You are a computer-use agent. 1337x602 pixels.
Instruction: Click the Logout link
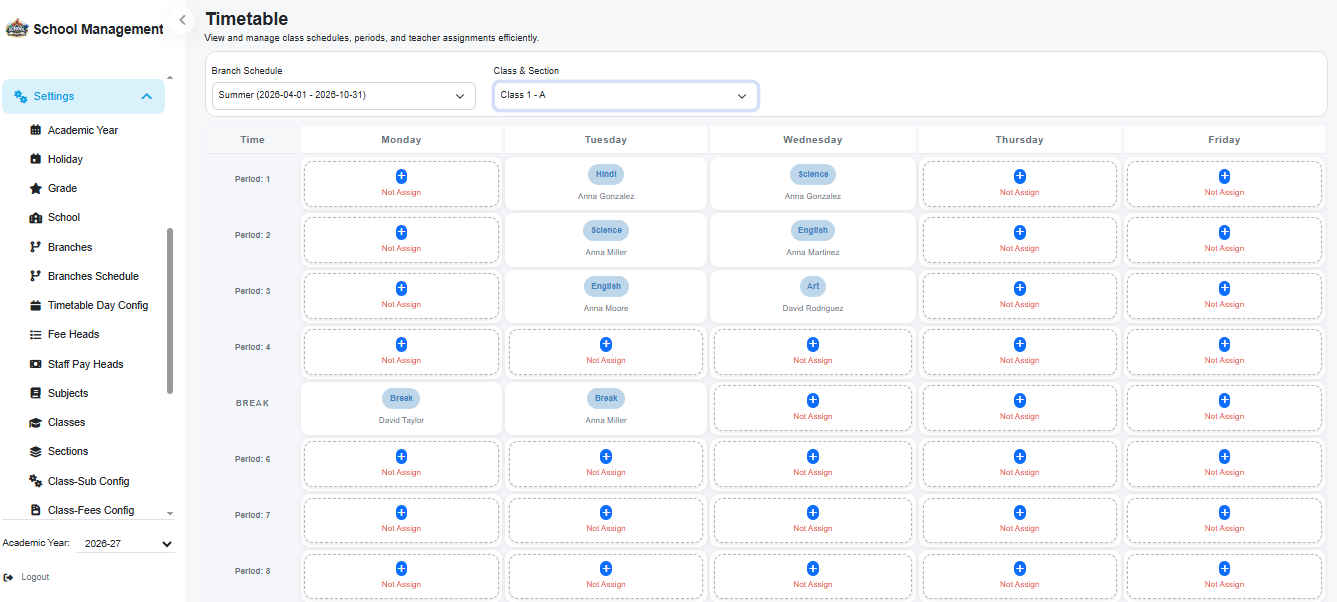(35, 577)
